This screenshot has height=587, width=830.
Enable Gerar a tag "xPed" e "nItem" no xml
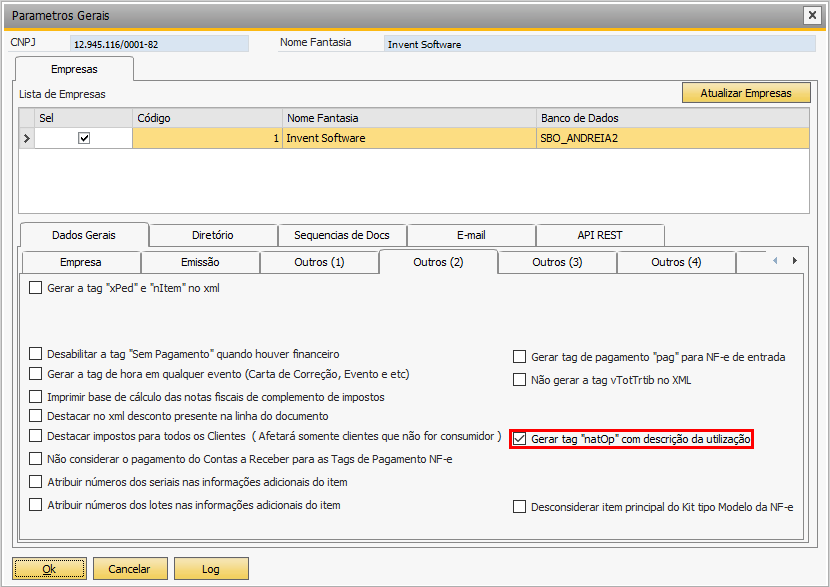[35, 288]
